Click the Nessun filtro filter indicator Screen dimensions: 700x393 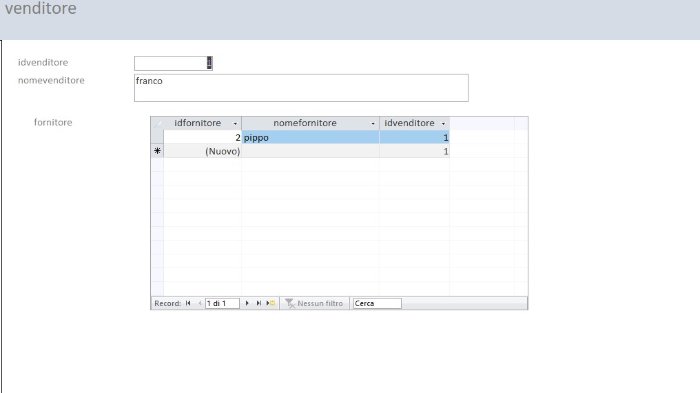pyautogui.click(x=314, y=303)
